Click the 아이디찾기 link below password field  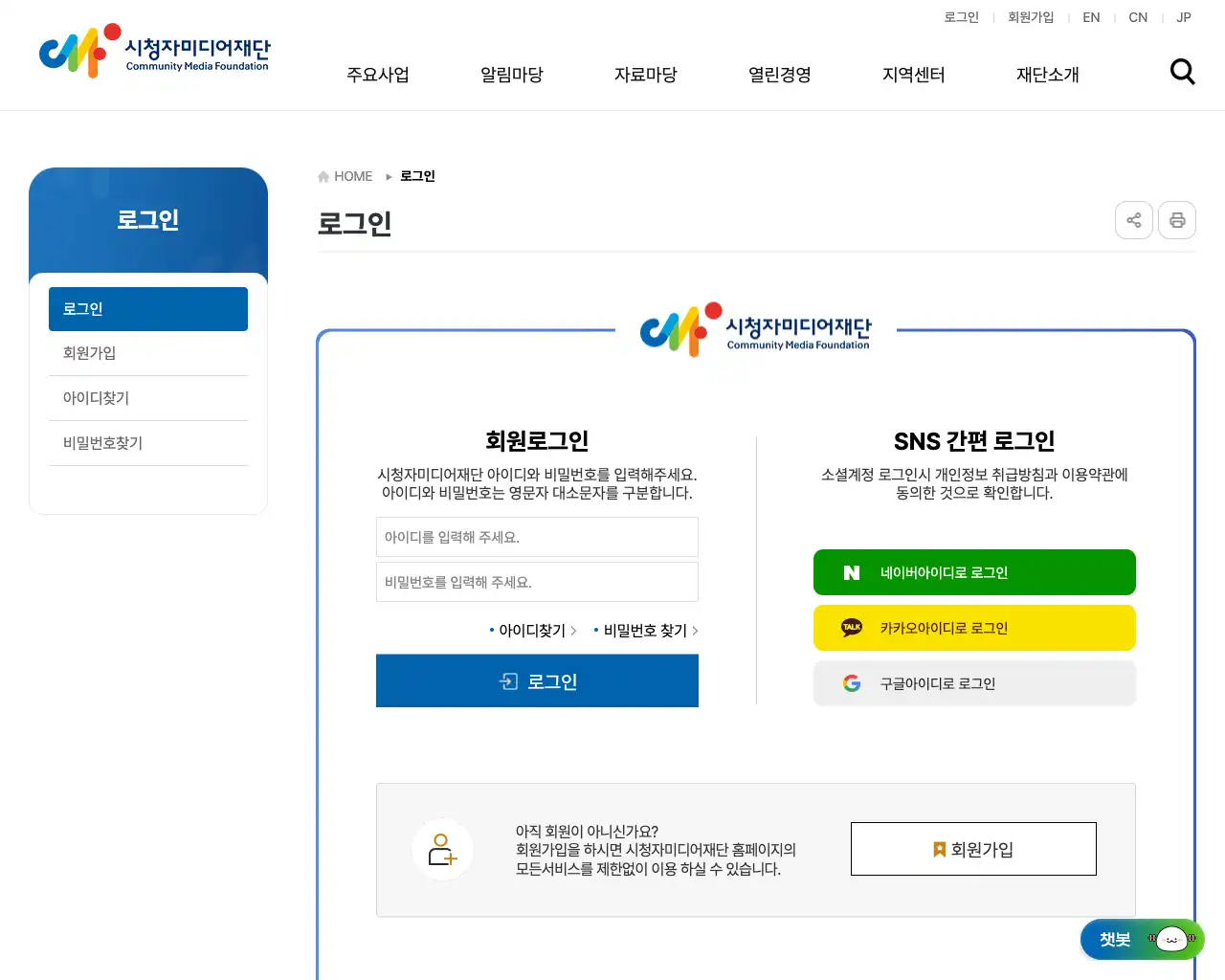(x=532, y=631)
